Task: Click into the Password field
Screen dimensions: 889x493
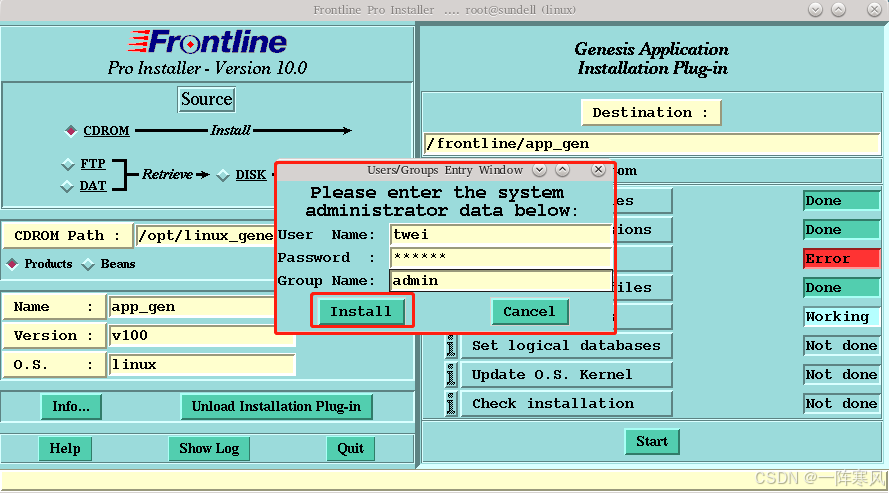Action: point(500,258)
